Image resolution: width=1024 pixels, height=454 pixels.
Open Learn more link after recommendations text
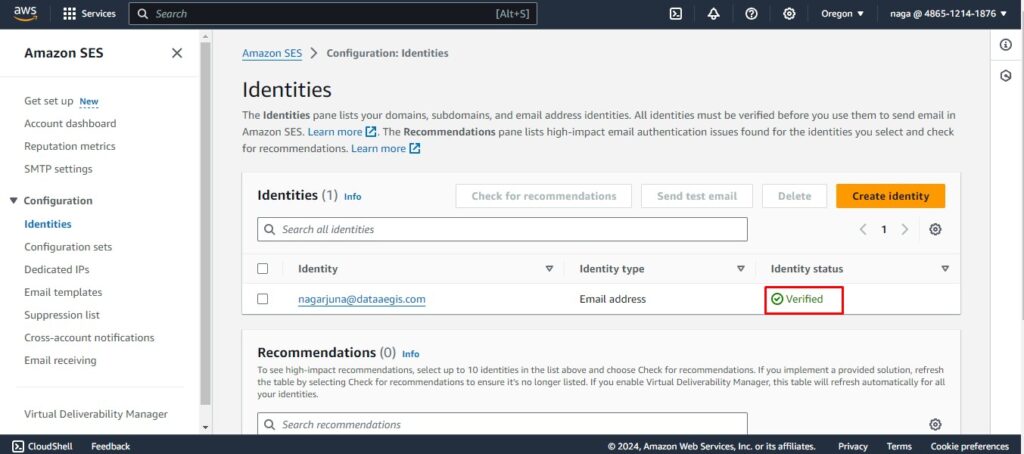pyautogui.click(x=385, y=148)
